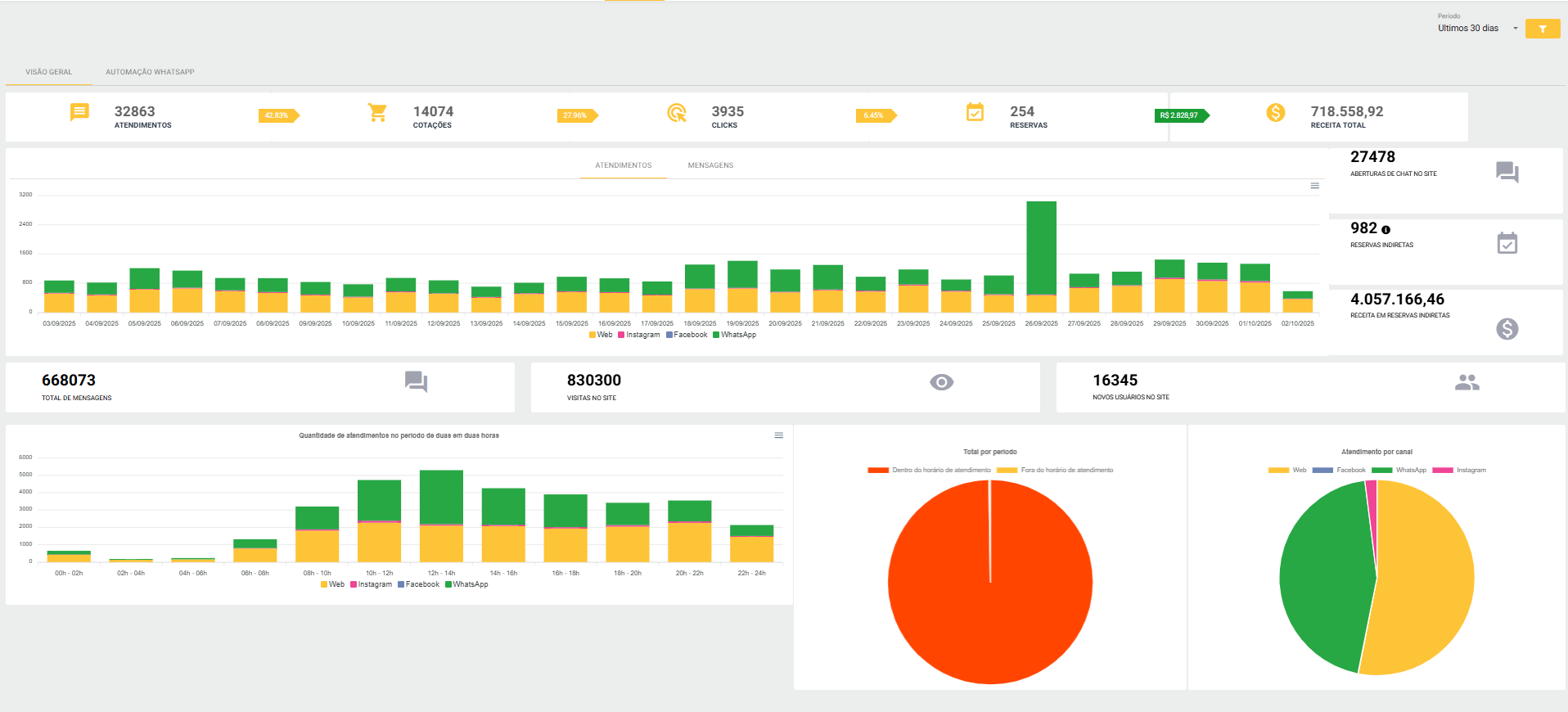Toggle WhatsApp series in daily chart legend
Screen dimensions: 1568x712
pos(735,335)
